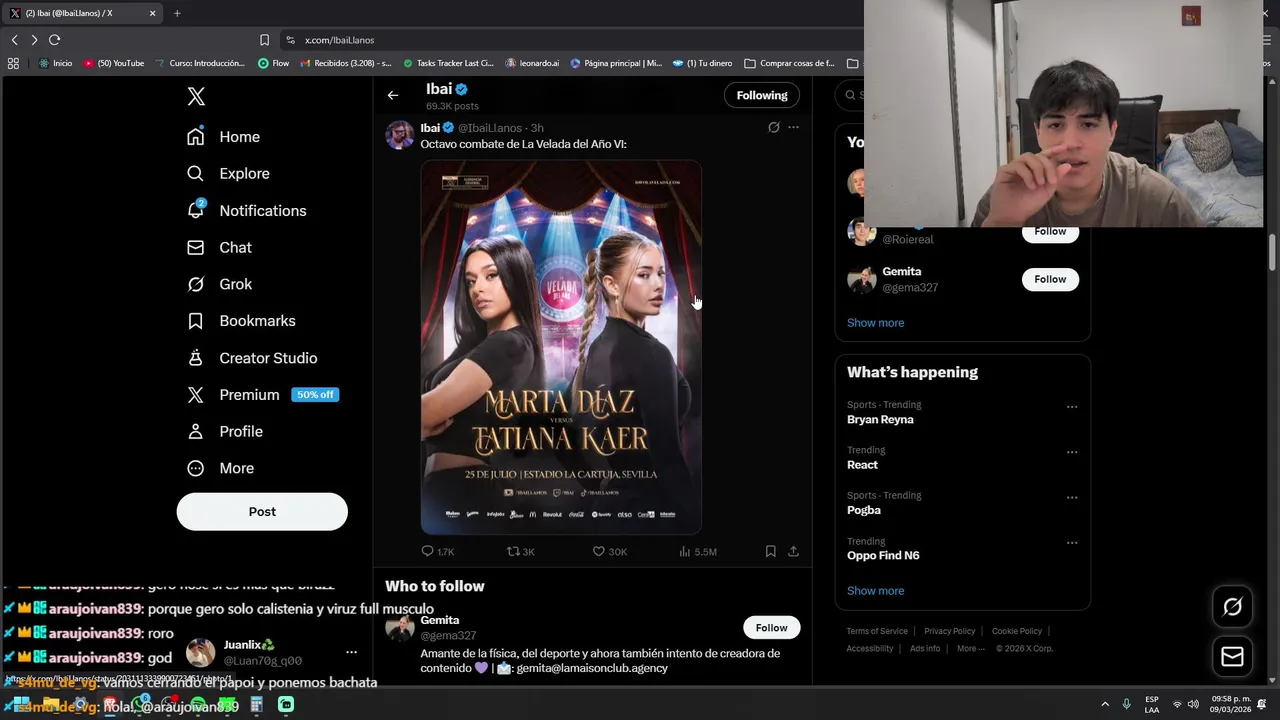Follow @Roiereal in the right sidebar

(1050, 232)
